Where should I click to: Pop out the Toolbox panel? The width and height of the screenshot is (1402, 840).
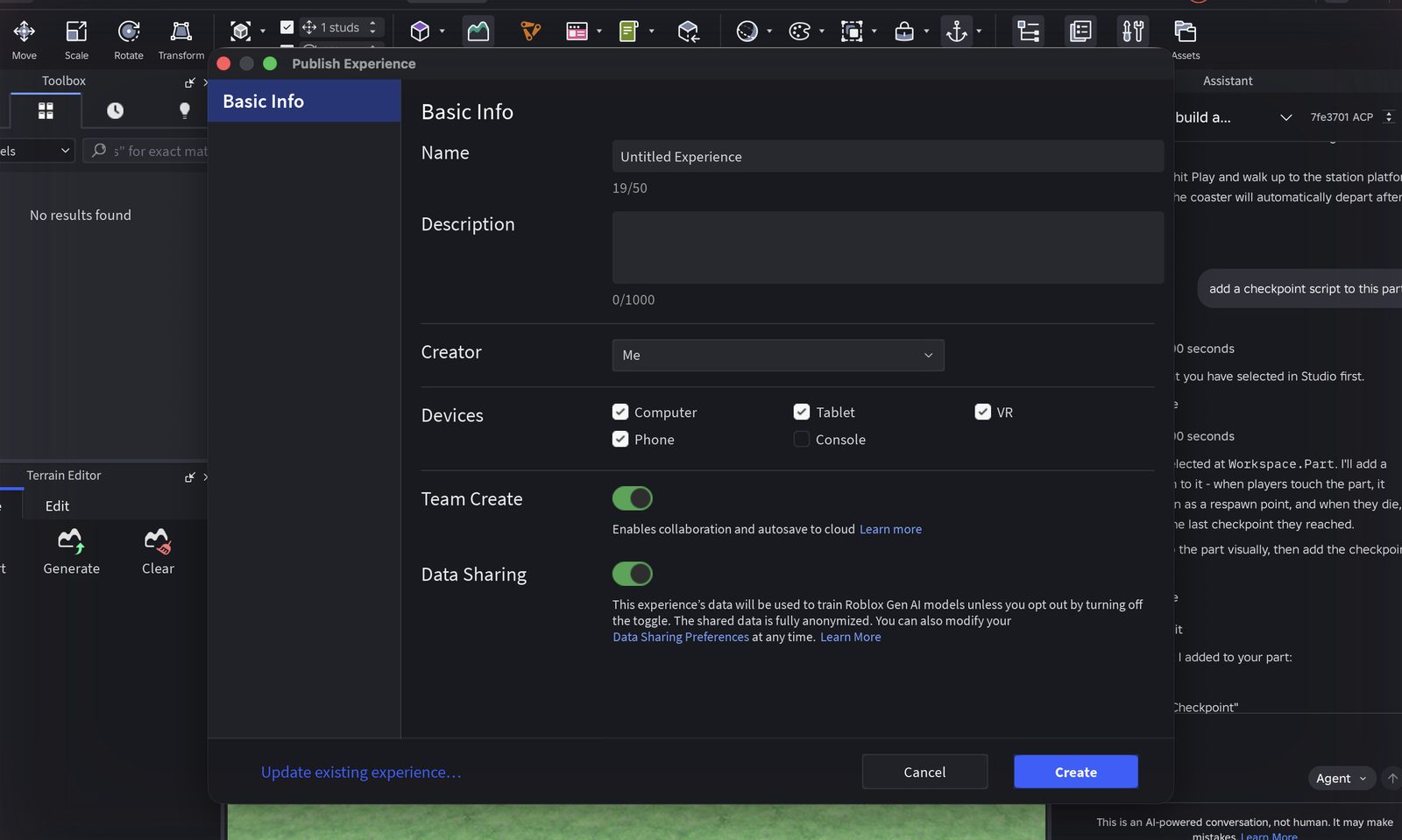coord(189,82)
